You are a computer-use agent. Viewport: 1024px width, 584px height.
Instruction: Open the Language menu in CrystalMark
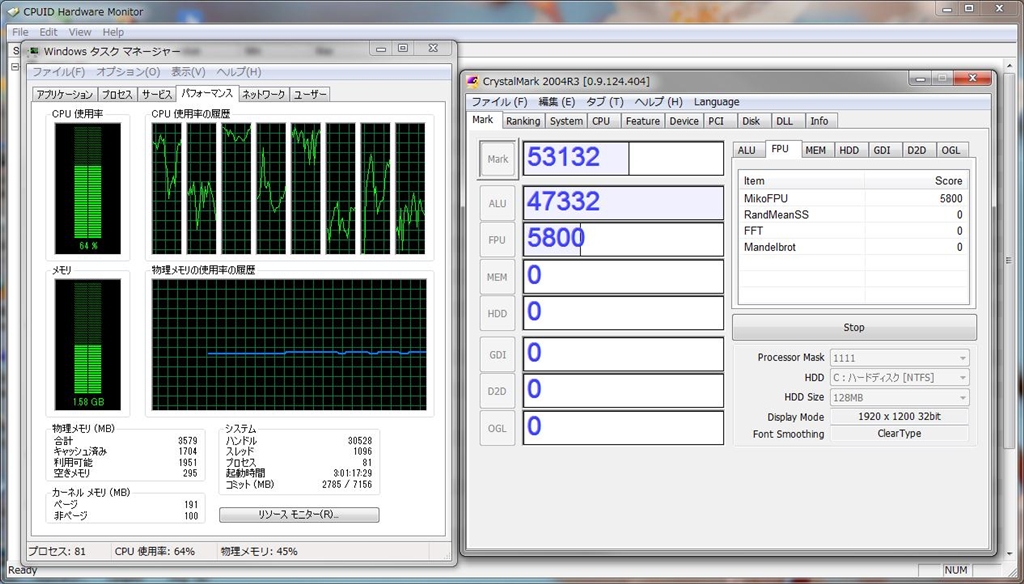pyautogui.click(x=716, y=102)
